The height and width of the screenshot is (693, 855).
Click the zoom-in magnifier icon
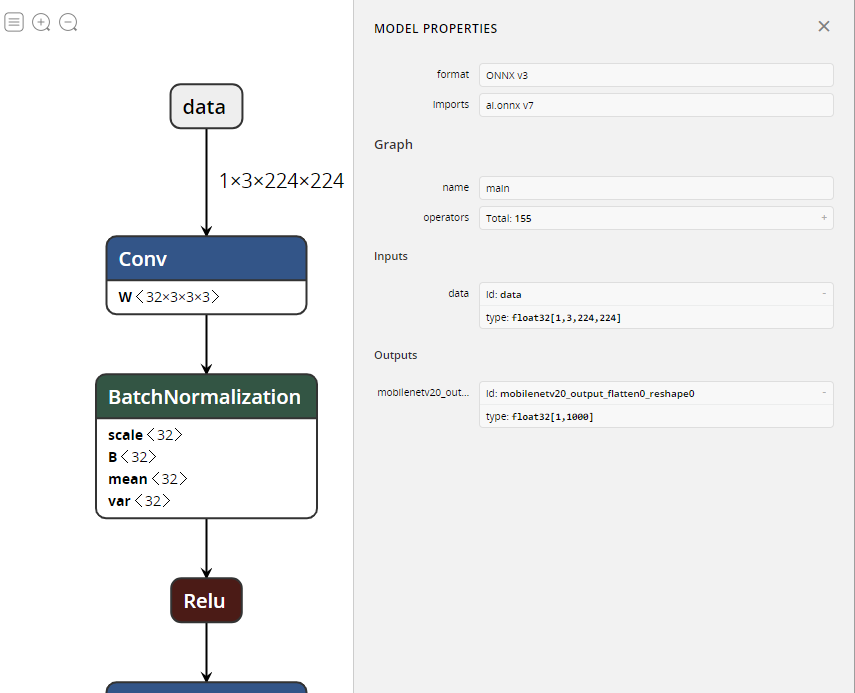pyautogui.click(x=41, y=21)
